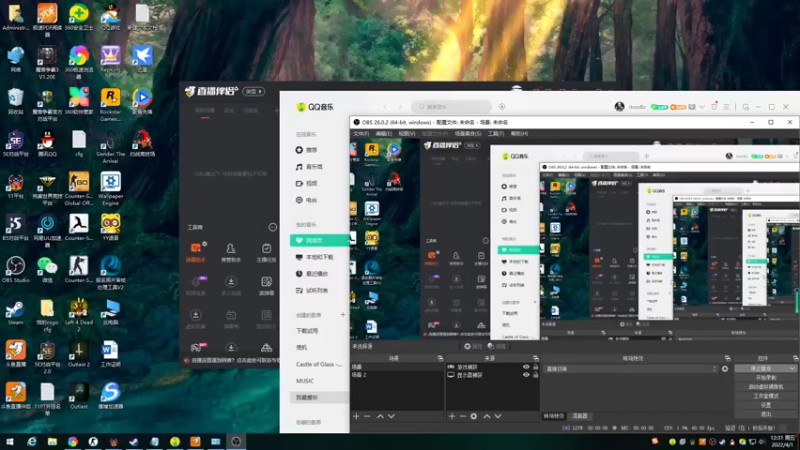
Task: Open 文件(F) menu in OBS
Action: [x=361, y=134]
